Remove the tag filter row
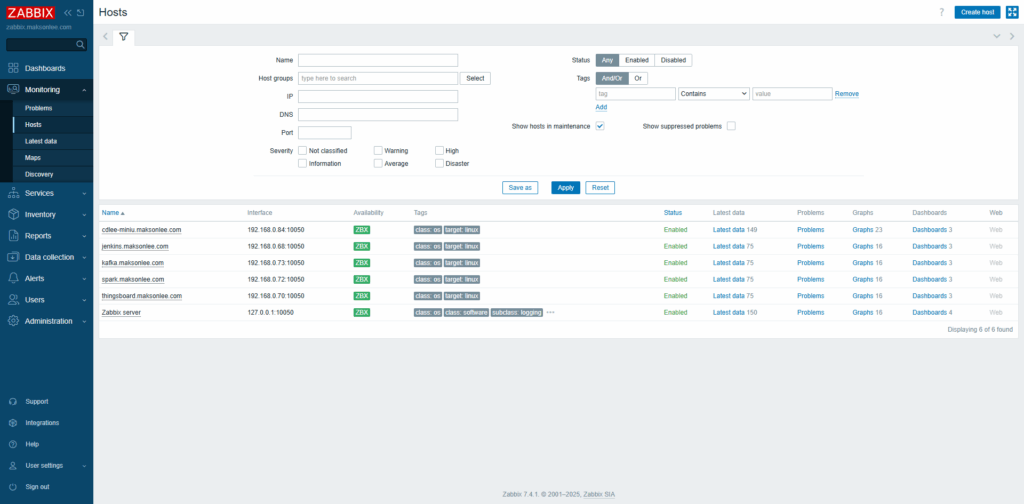Viewport: 1024px width, 504px height. tap(846, 94)
